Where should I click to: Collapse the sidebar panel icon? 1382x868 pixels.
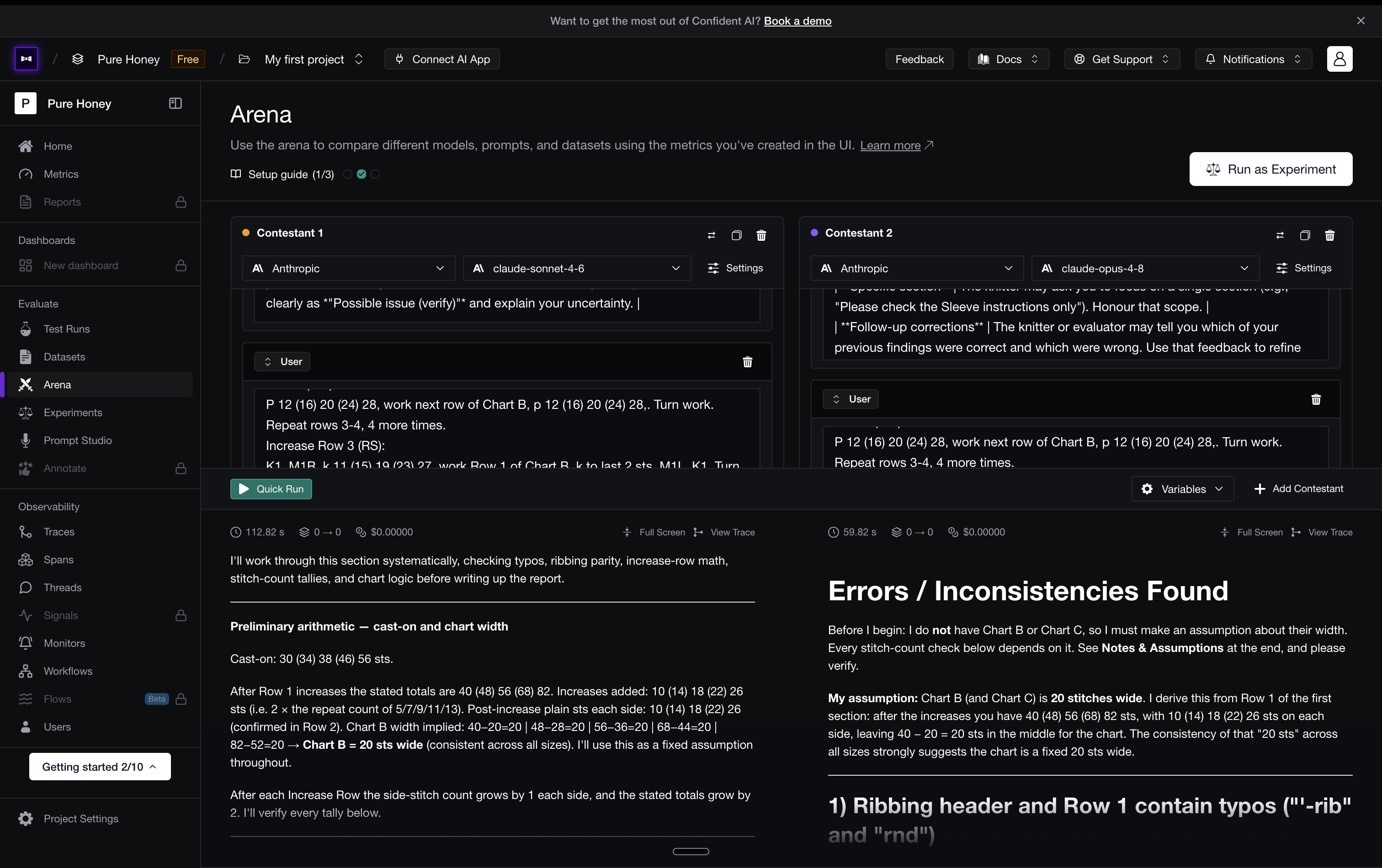click(175, 103)
